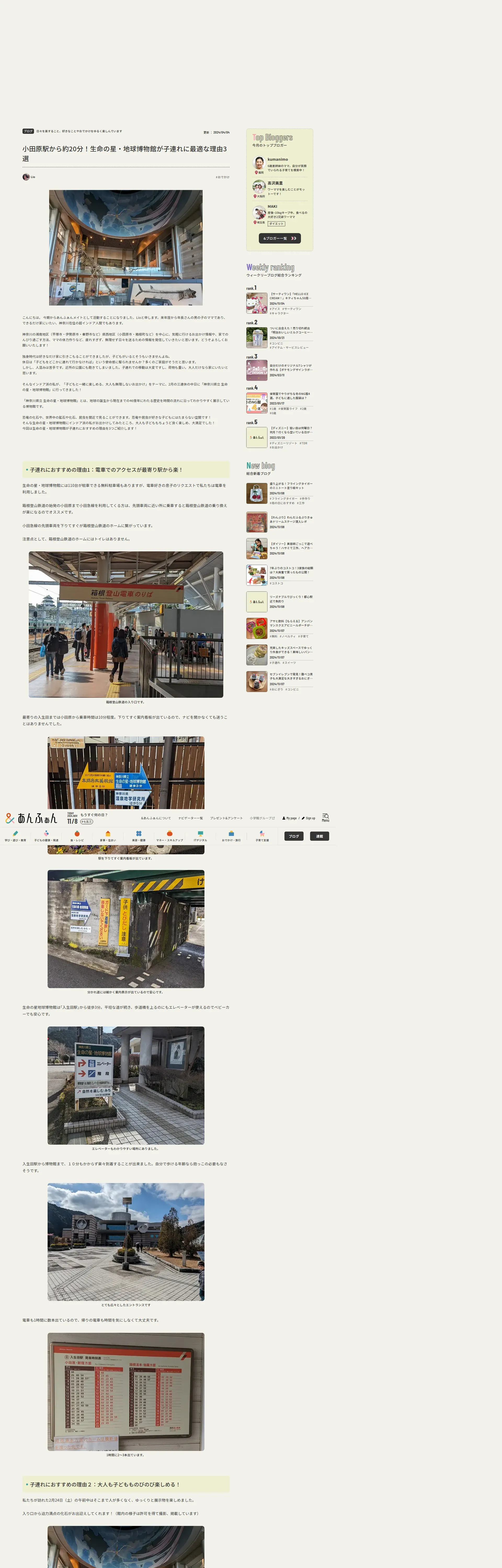Click the #七五三 tag in the header

[x=87, y=822]
